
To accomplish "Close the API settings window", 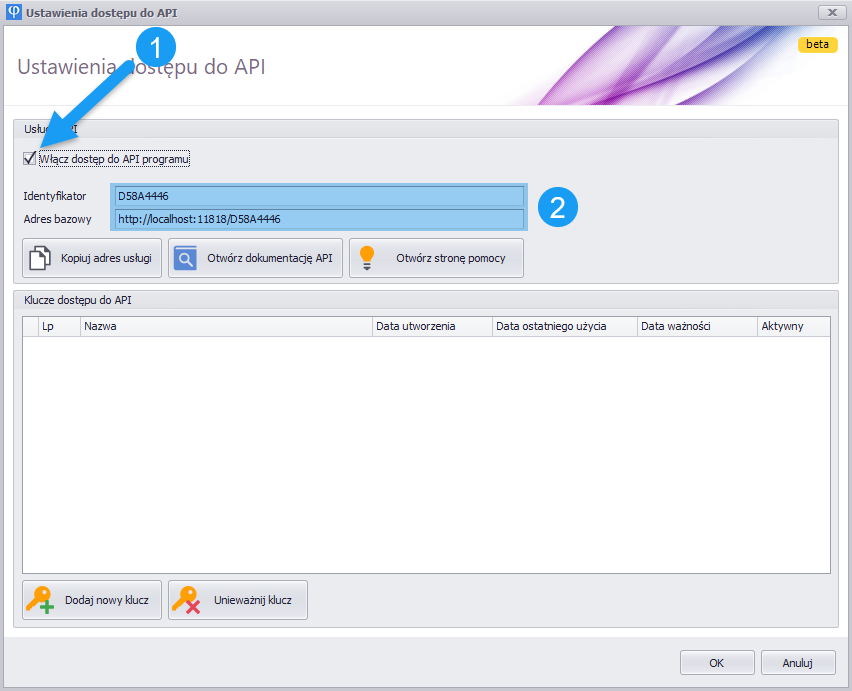I will 832,12.
